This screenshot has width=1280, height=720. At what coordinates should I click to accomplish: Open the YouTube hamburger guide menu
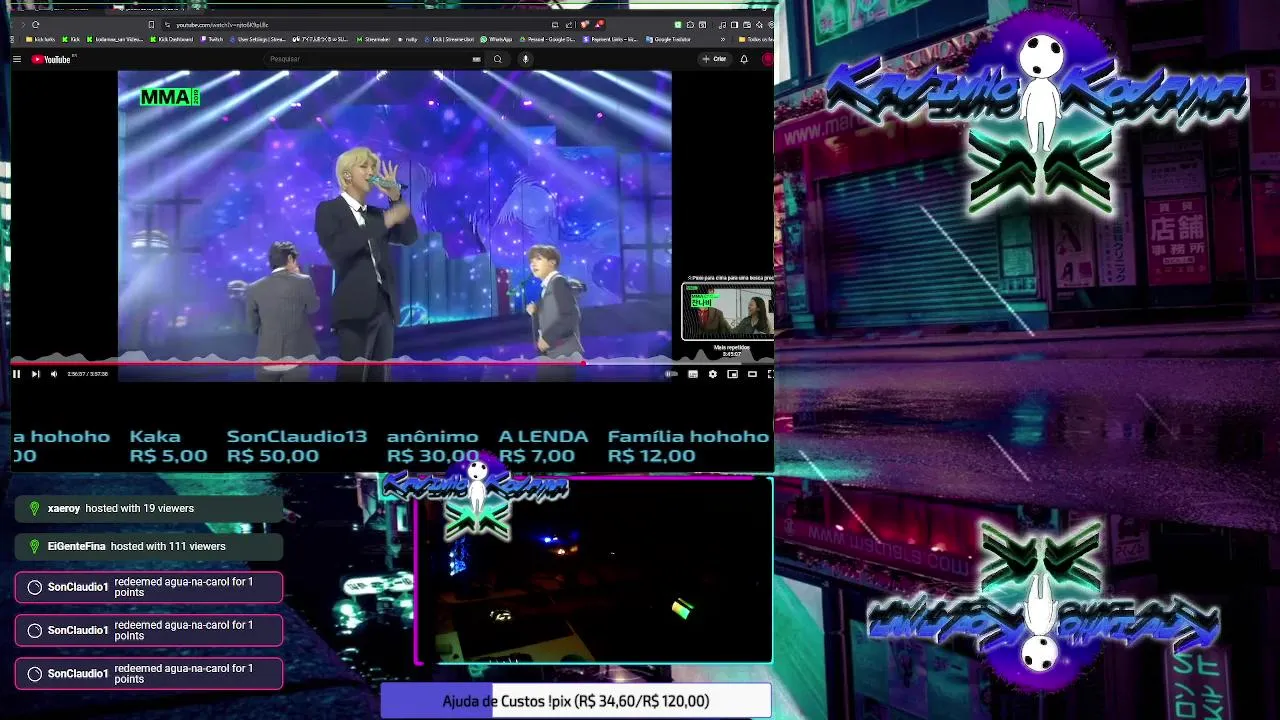(x=17, y=59)
